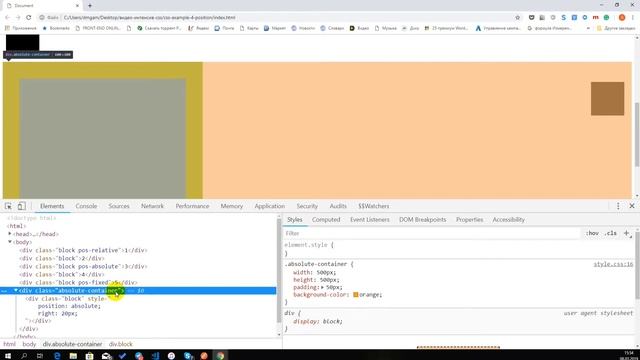Open DOM Breakpoints pane
This screenshot has height=360, width=640.
[422, 220]
